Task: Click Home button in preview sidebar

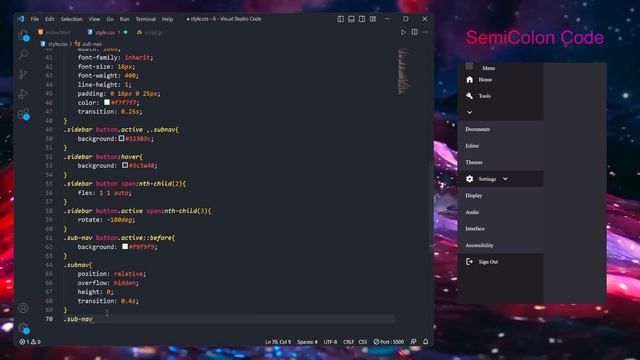Action: click(x=500, y=80)
